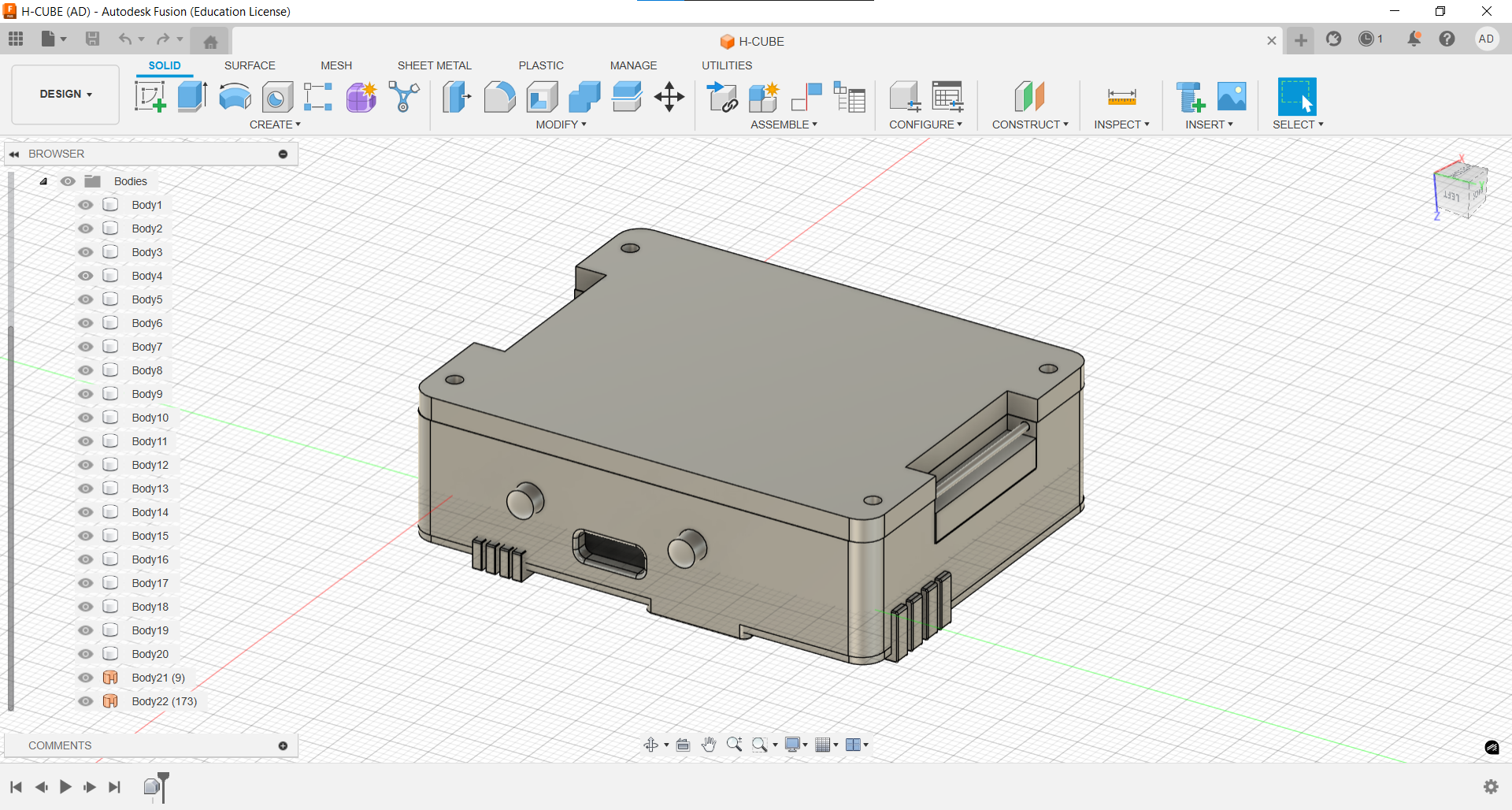The height and width of the screenshot is (810, 1512).
Task: Select the Shell tool
Action: 543,97
